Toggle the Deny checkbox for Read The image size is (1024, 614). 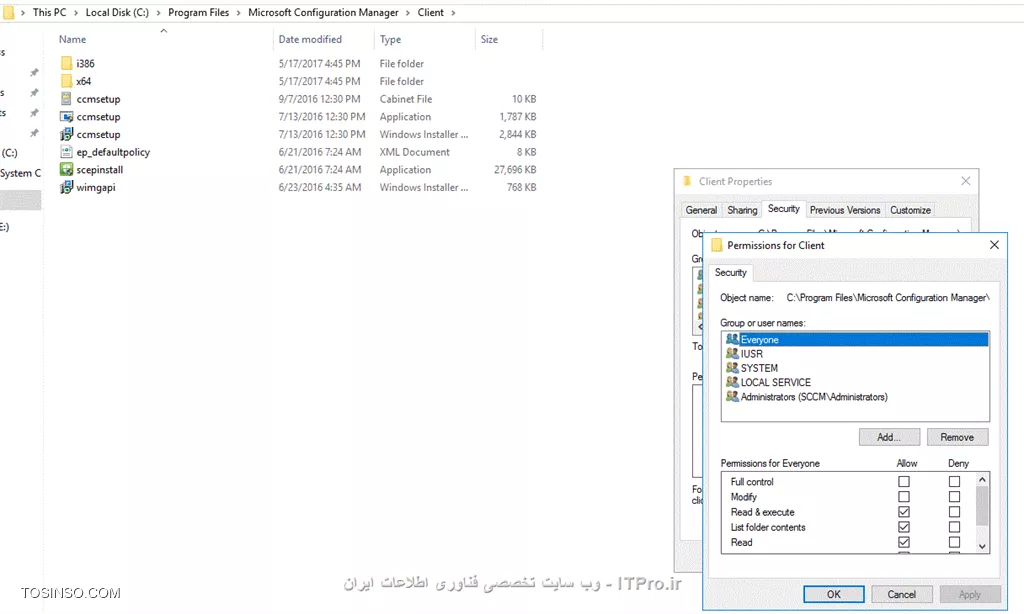coord(954,542)
